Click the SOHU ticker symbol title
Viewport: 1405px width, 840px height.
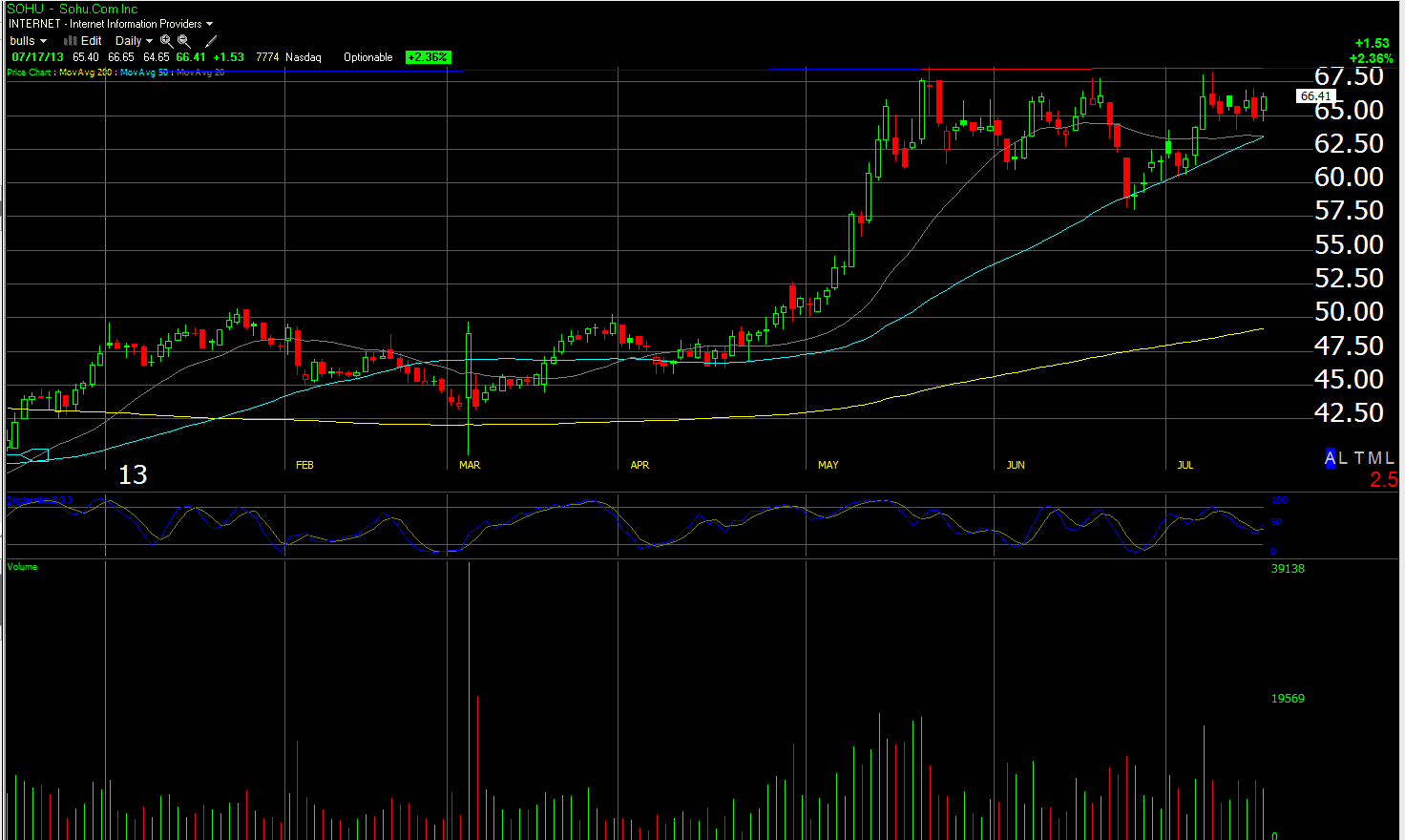(x=26, y=9)
